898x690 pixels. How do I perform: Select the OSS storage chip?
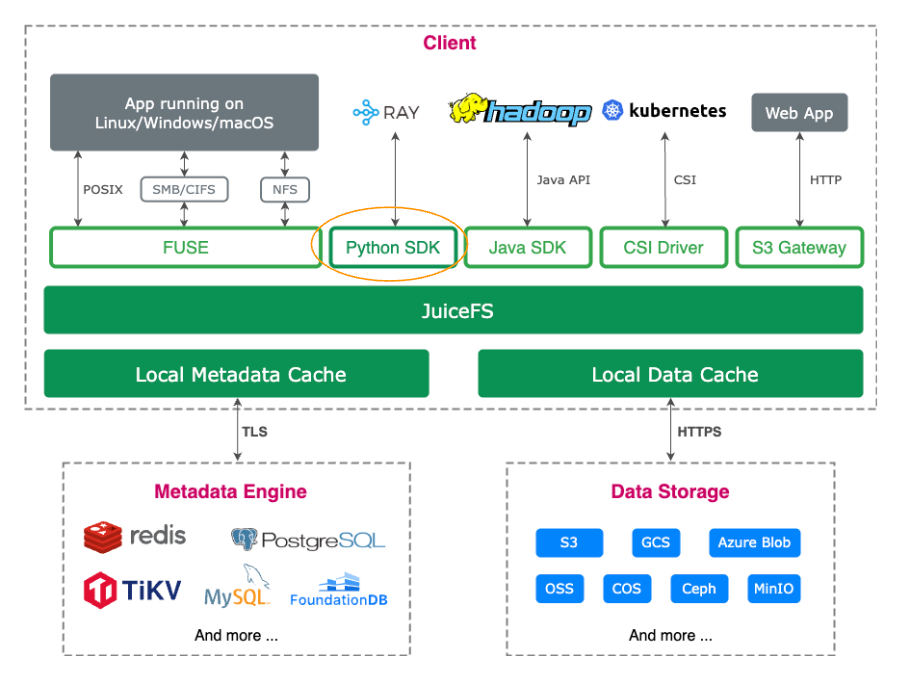click(x=560, y=589)
